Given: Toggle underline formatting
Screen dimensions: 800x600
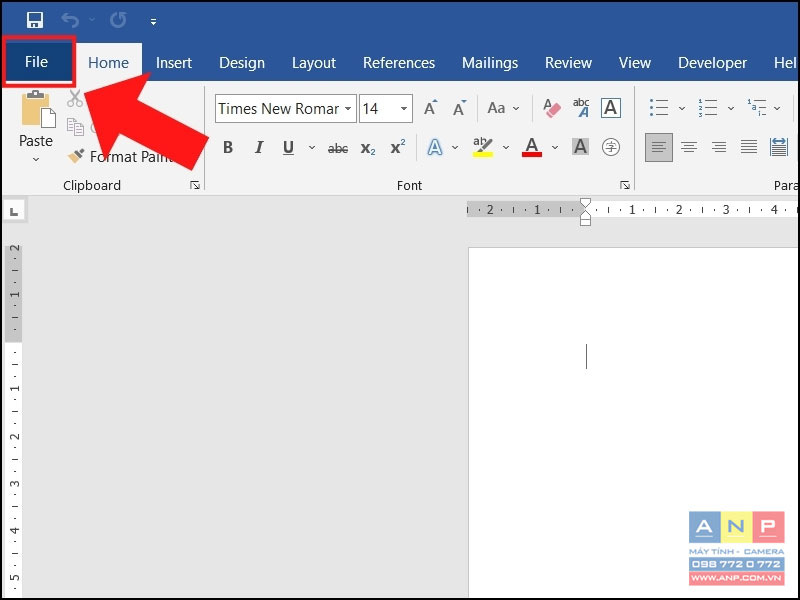Looking at the screenshot, I should [x=288, y=147].
